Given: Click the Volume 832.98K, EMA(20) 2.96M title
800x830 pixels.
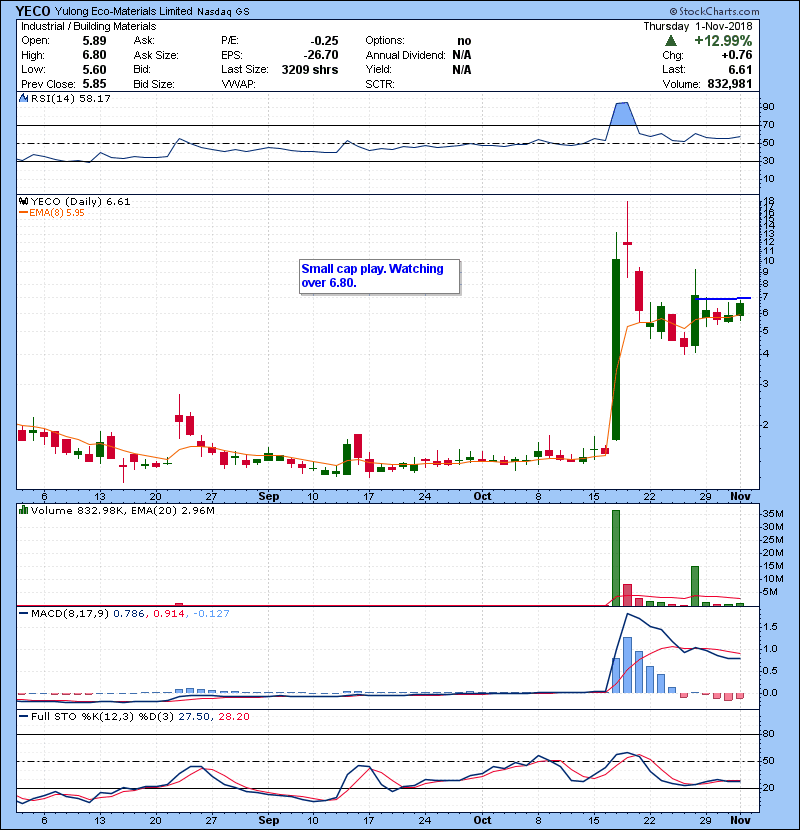Looking at the screenshot, I should (123, 510).
